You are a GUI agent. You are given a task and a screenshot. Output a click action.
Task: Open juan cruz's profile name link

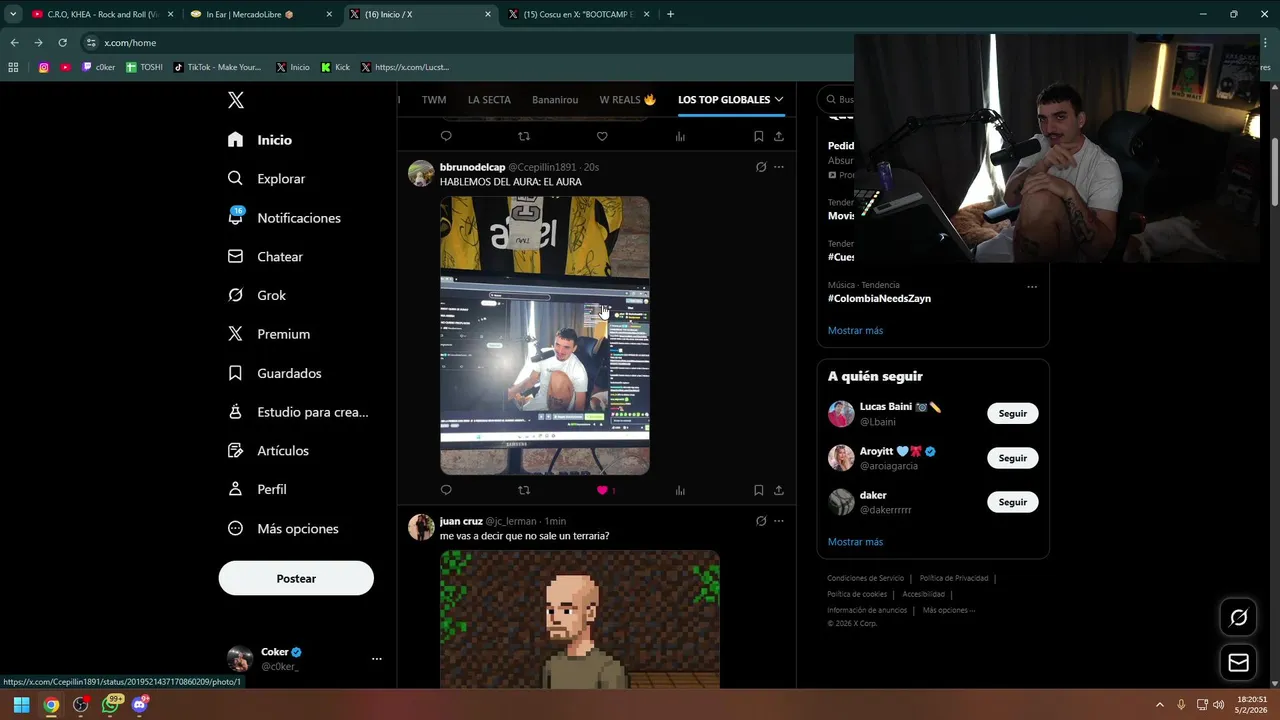[461, 521]
